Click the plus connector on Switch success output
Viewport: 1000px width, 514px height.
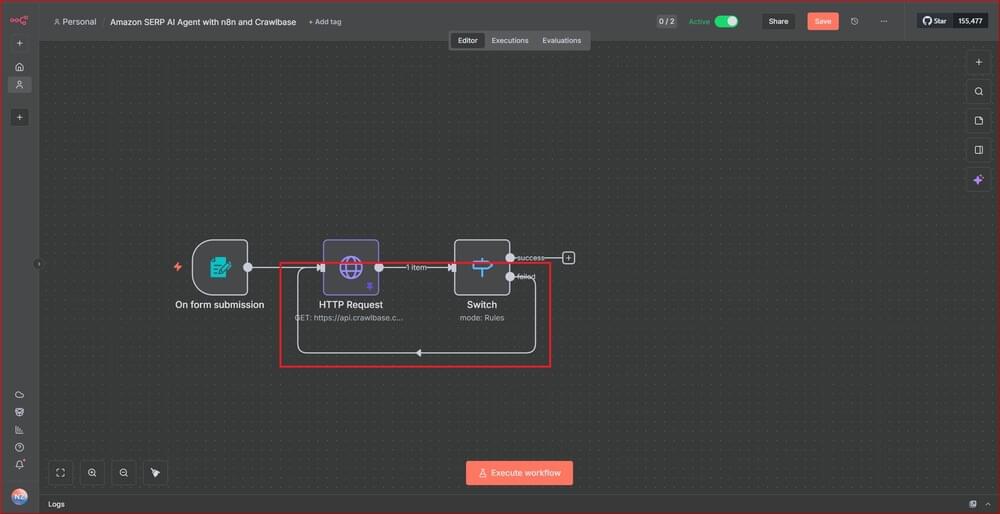coord(568,258)
